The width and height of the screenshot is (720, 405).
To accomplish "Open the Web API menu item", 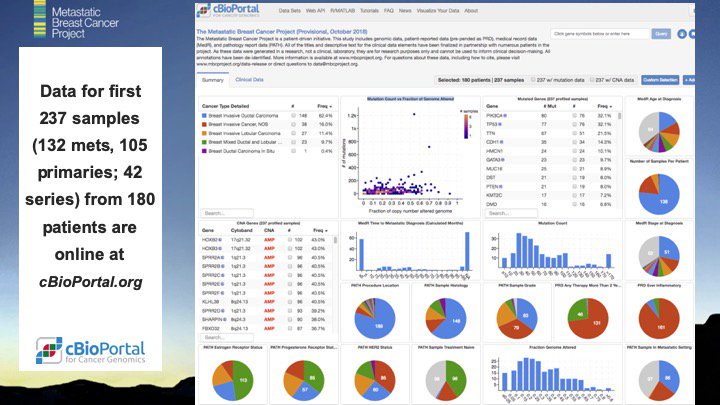I will 315,11.
